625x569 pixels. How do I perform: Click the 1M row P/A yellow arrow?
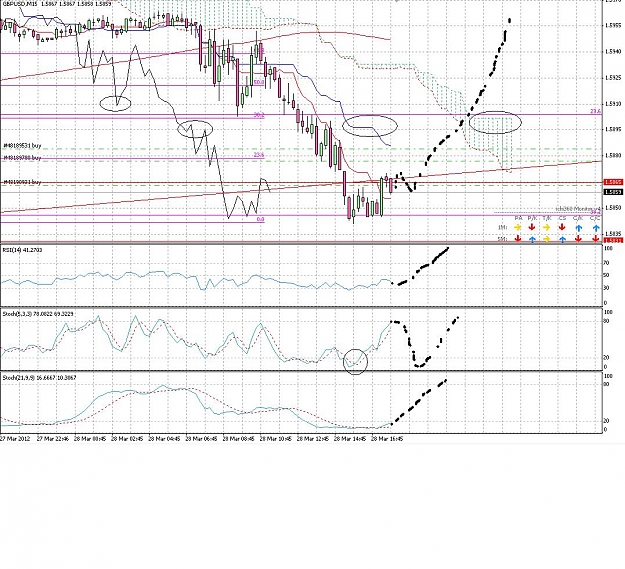click(518, 228)
